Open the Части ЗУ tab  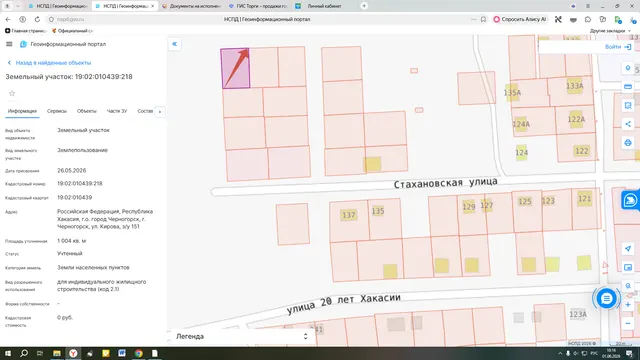(x=117, y=111)
